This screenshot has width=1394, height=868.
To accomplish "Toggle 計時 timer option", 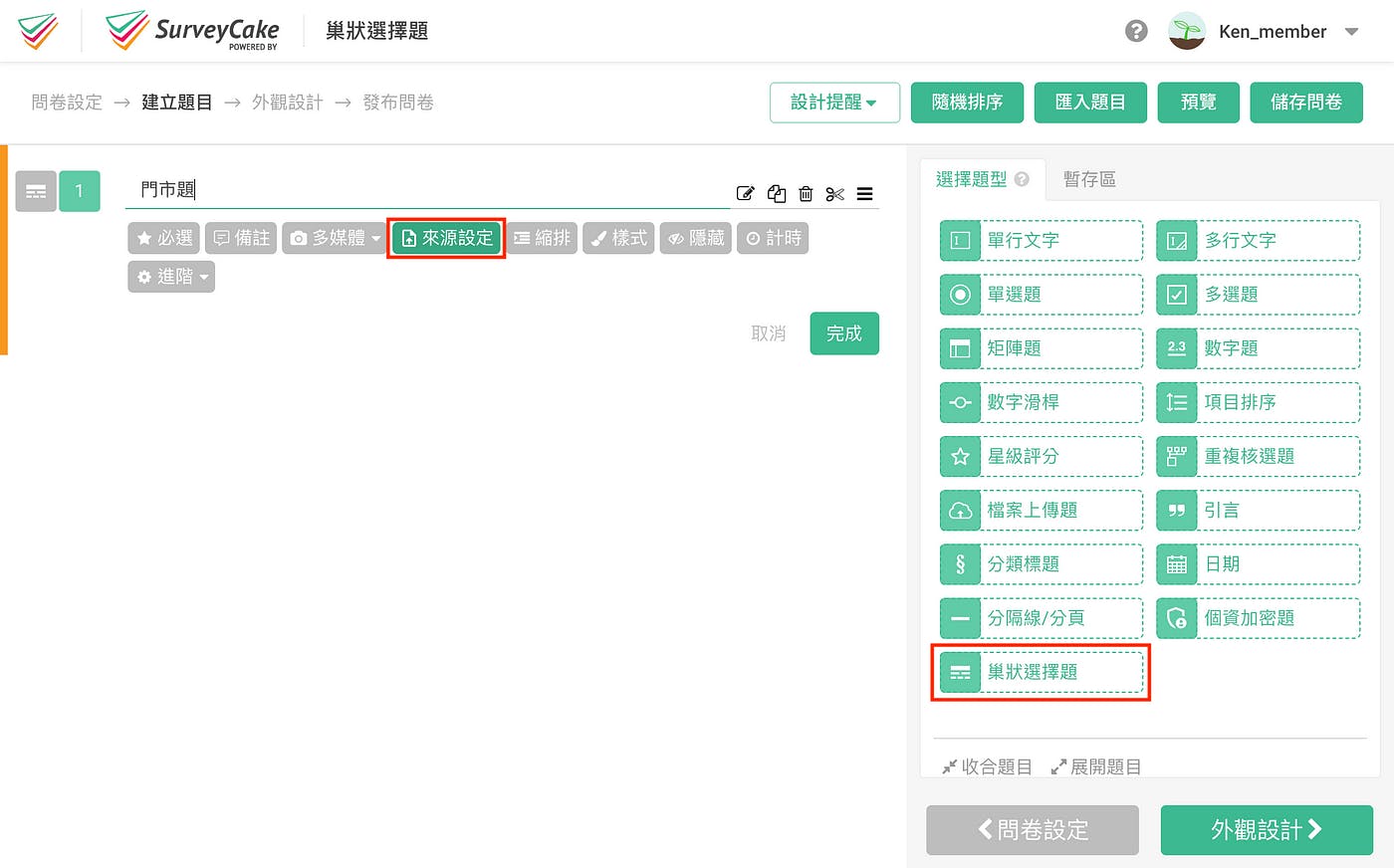I will click(773, 238).
